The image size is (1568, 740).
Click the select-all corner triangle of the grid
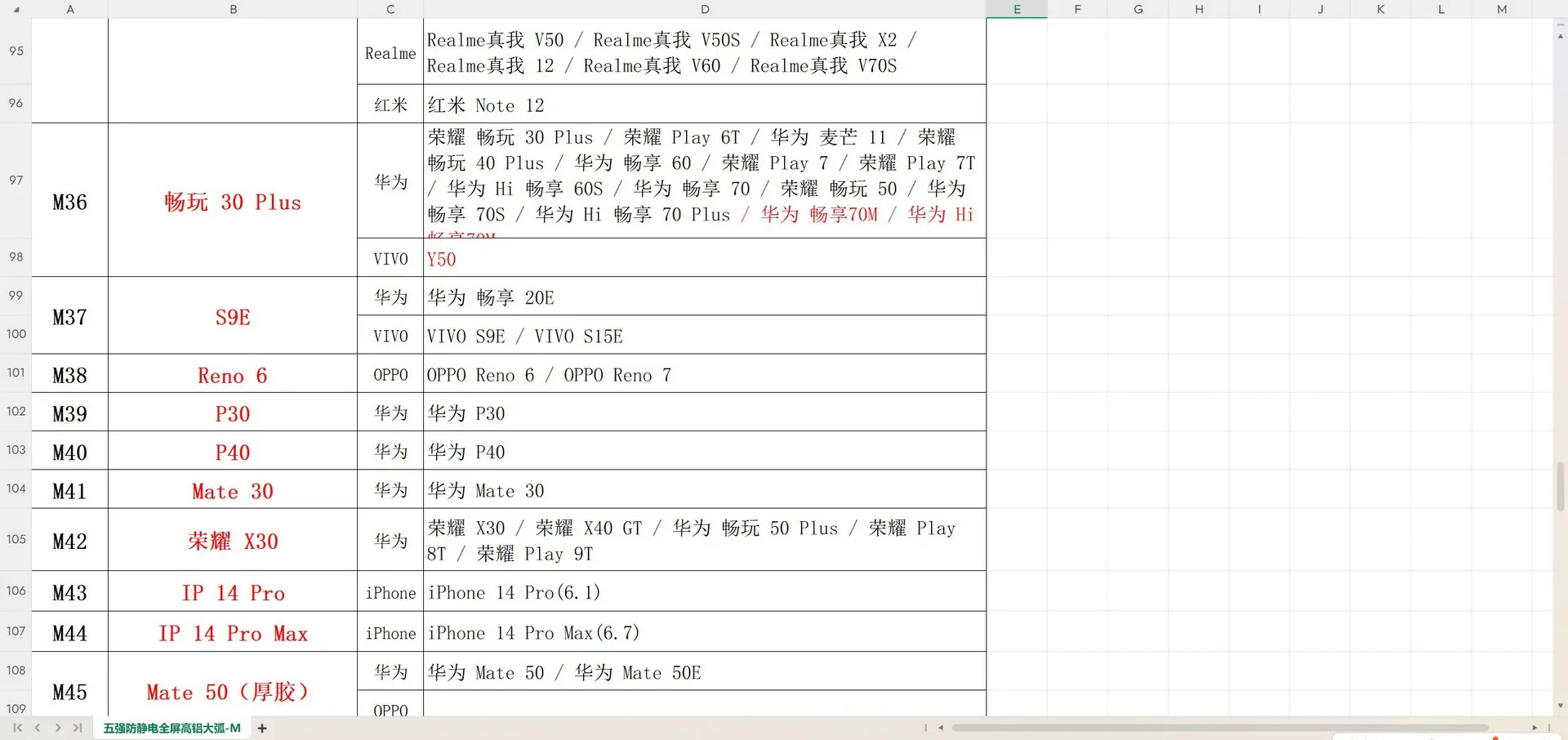pos(16,10)
